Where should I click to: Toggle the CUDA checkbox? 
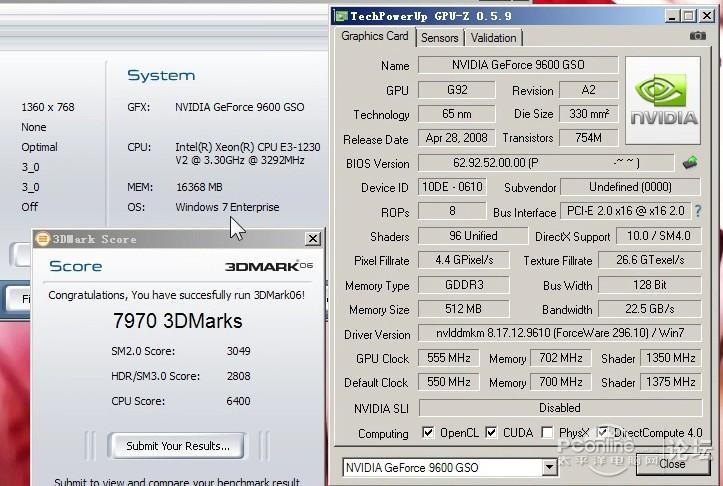tap(491, 433)
